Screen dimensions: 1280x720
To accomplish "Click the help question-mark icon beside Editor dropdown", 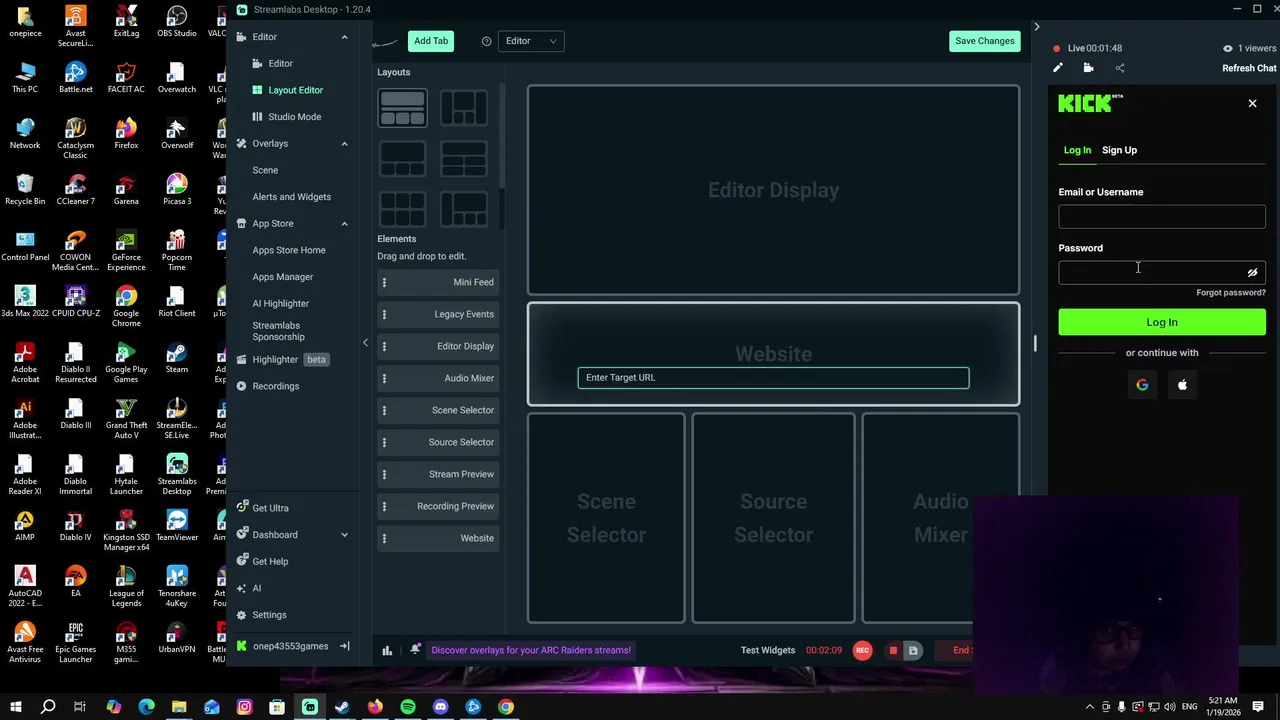I will tap(486, 41).
